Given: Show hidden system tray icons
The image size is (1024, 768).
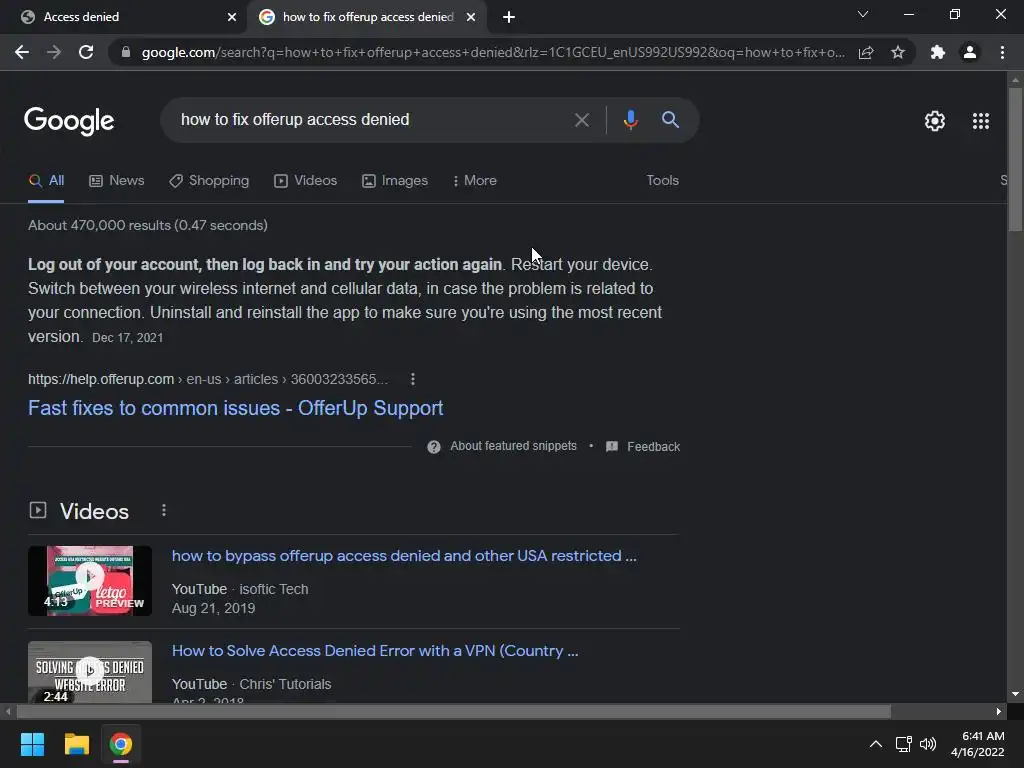Looking at the screenshot, I should point(876,744).
